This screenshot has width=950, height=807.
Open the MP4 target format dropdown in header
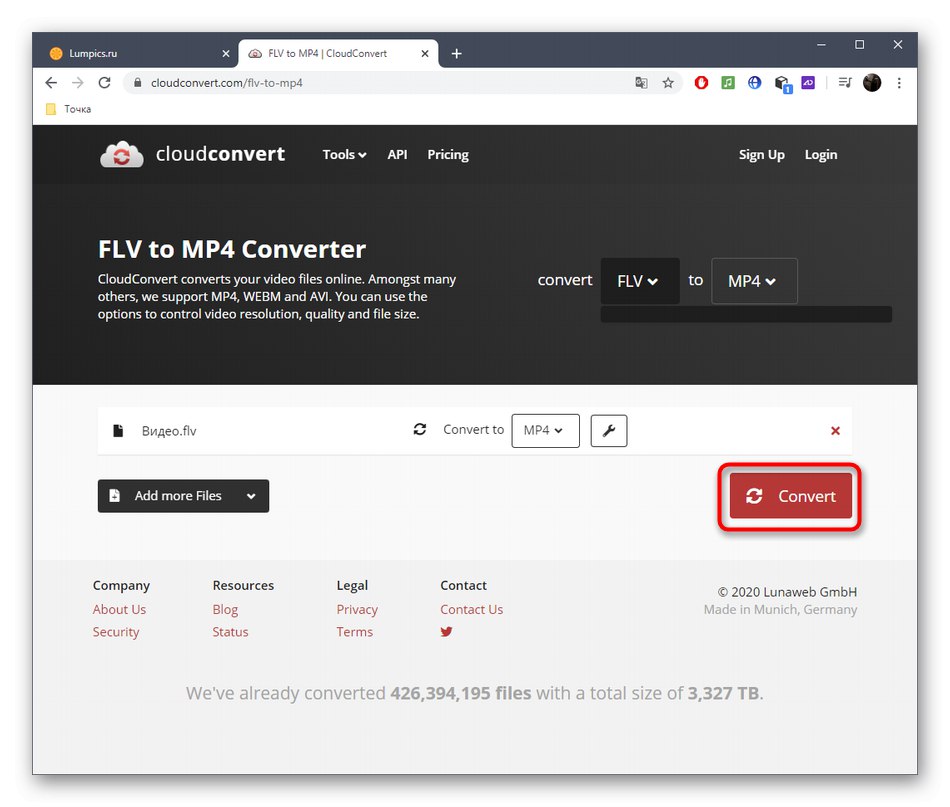[754, 281]
